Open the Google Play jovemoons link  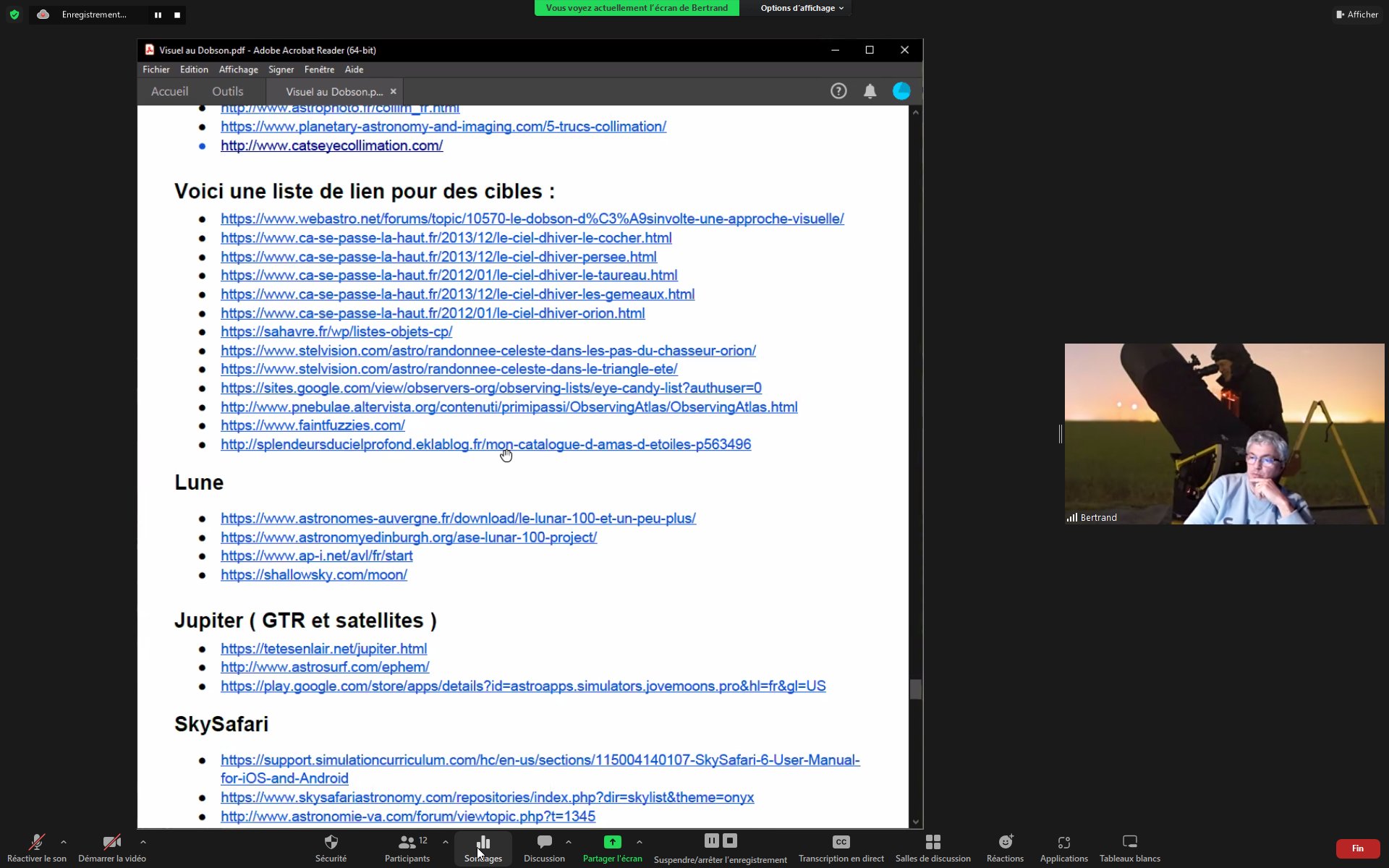[523, 686]
